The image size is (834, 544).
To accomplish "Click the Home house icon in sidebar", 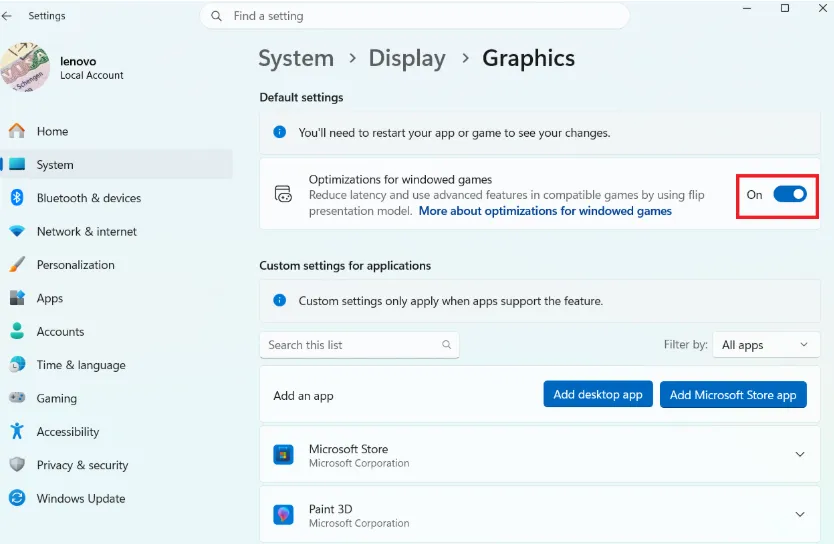I will click(17, 131).
